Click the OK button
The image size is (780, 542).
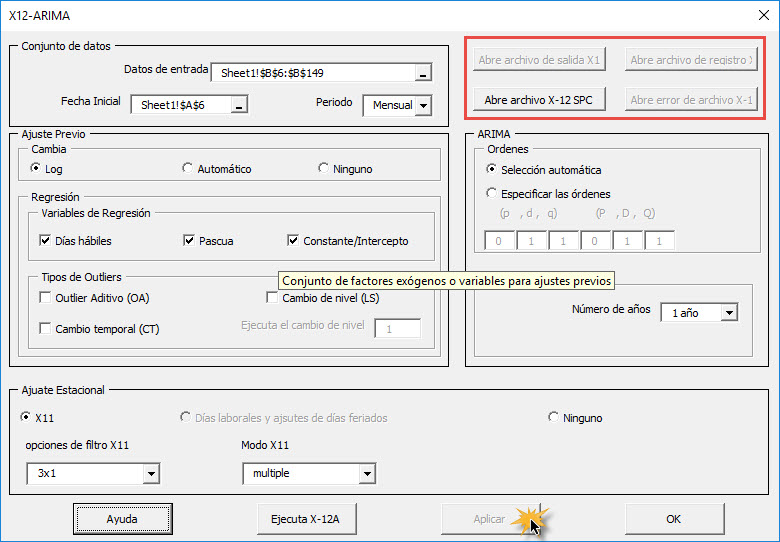coord(674,519)
